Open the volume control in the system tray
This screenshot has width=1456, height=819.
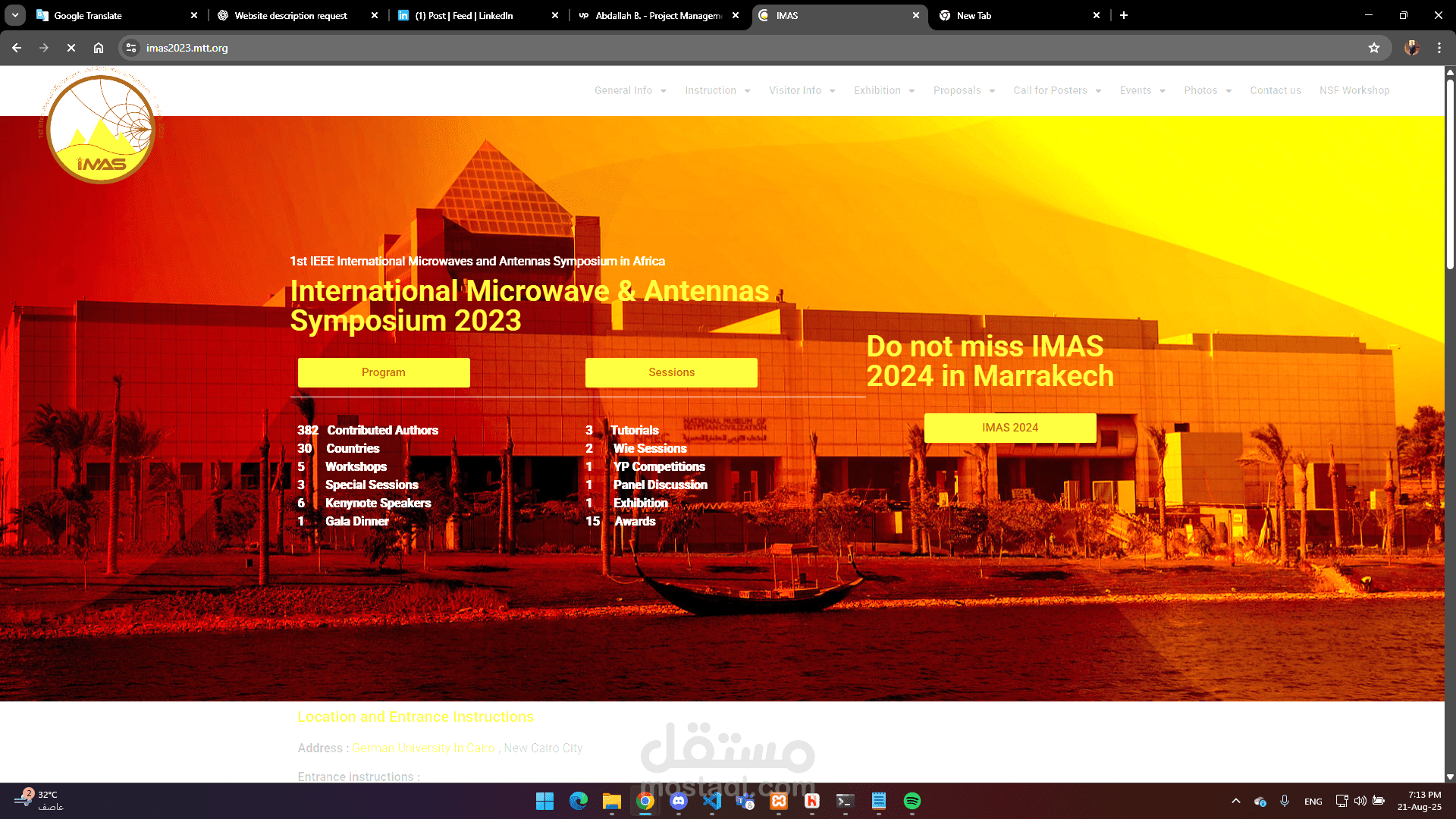[x=1360, y=801]
